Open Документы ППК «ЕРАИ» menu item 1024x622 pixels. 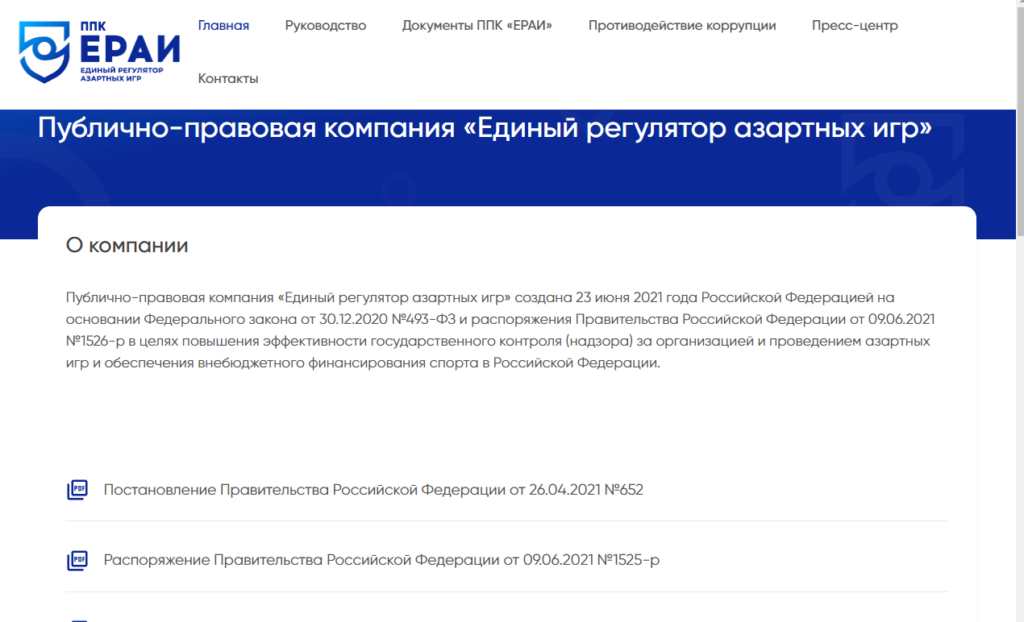tap(477, 25)
